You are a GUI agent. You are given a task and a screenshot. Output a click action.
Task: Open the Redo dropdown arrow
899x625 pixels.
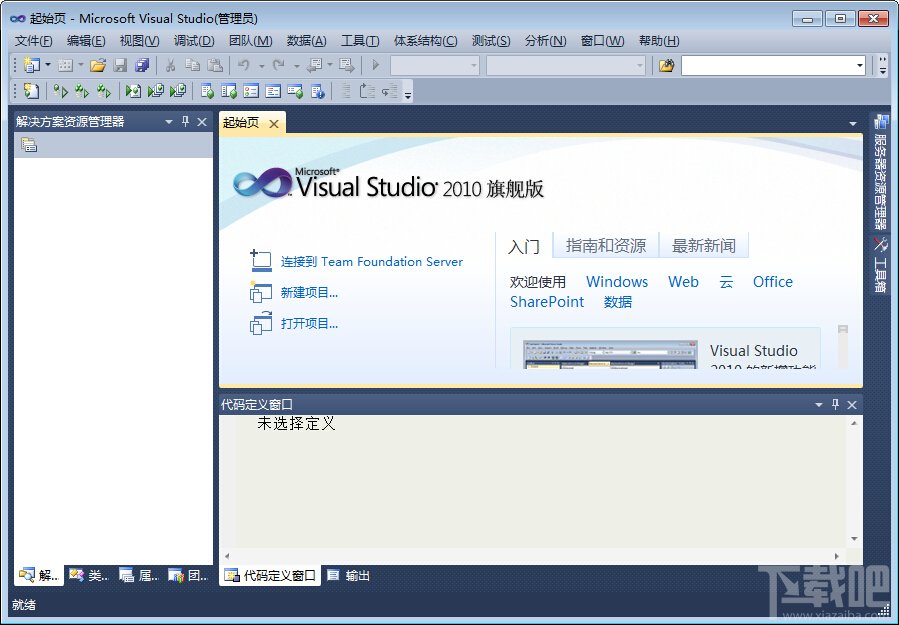tap(295, 64)
